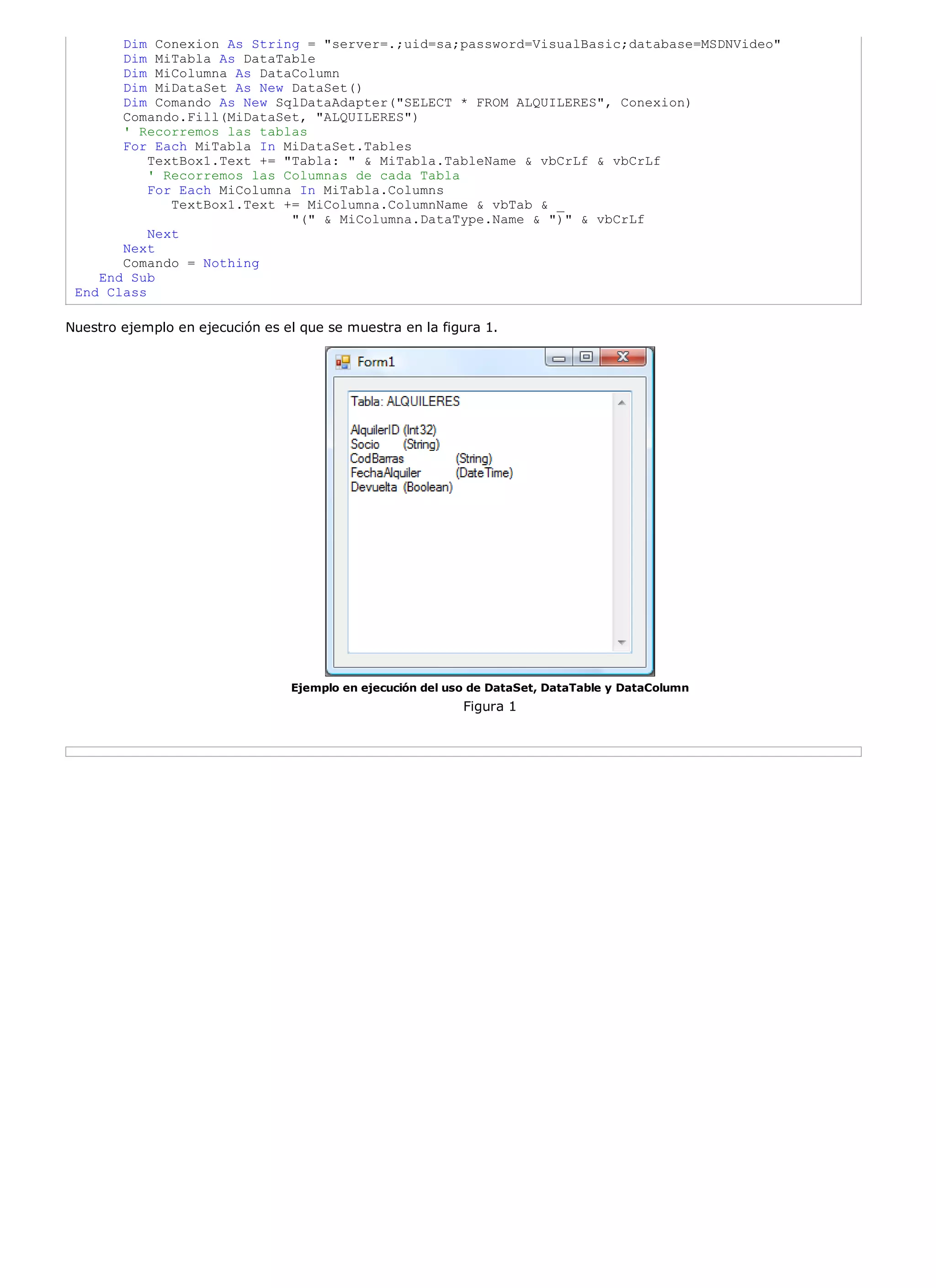Click the 'End Class' code line
Image resolution: width=936 pixels, height=1288 pixels.
111,293
